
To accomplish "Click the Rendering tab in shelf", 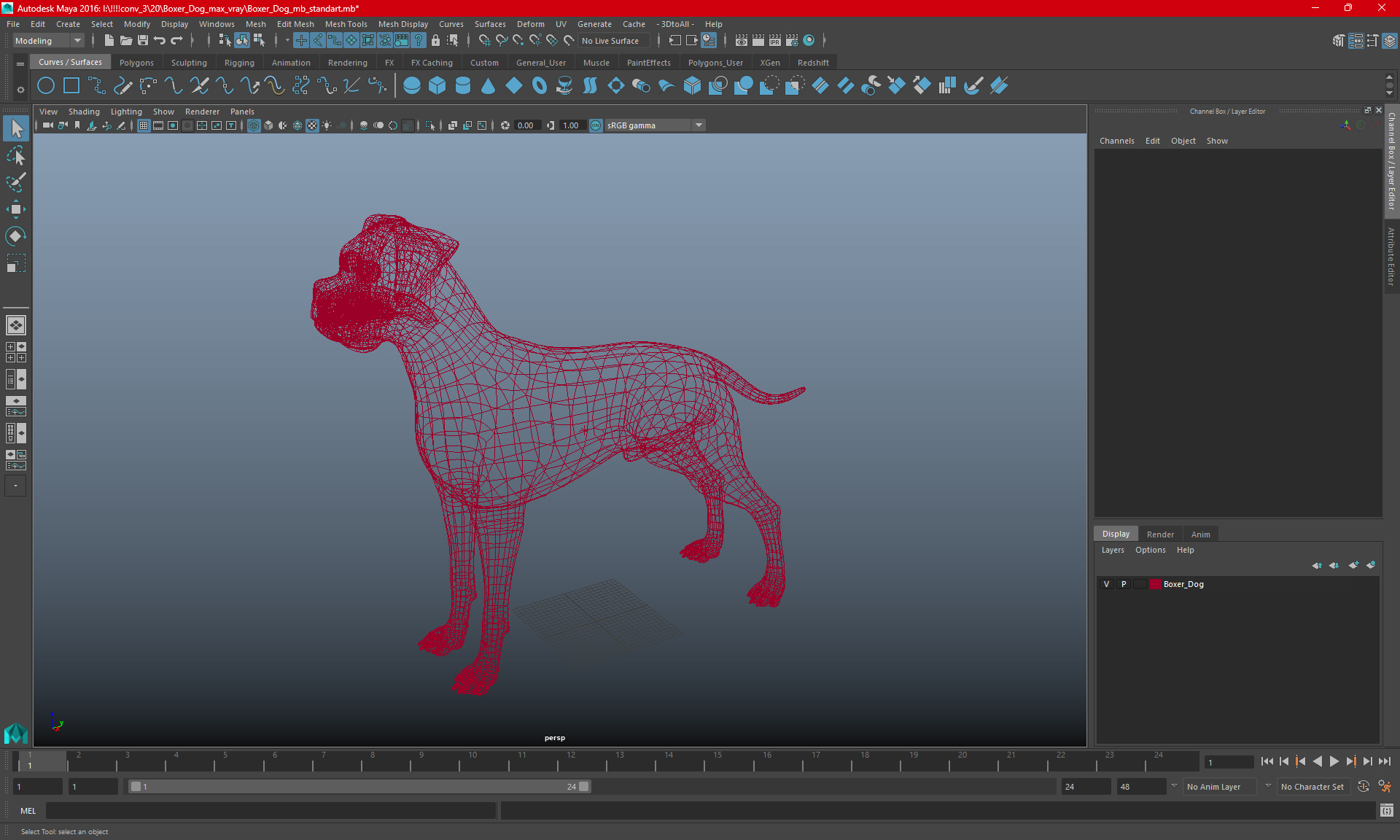I will coord(347,62).
